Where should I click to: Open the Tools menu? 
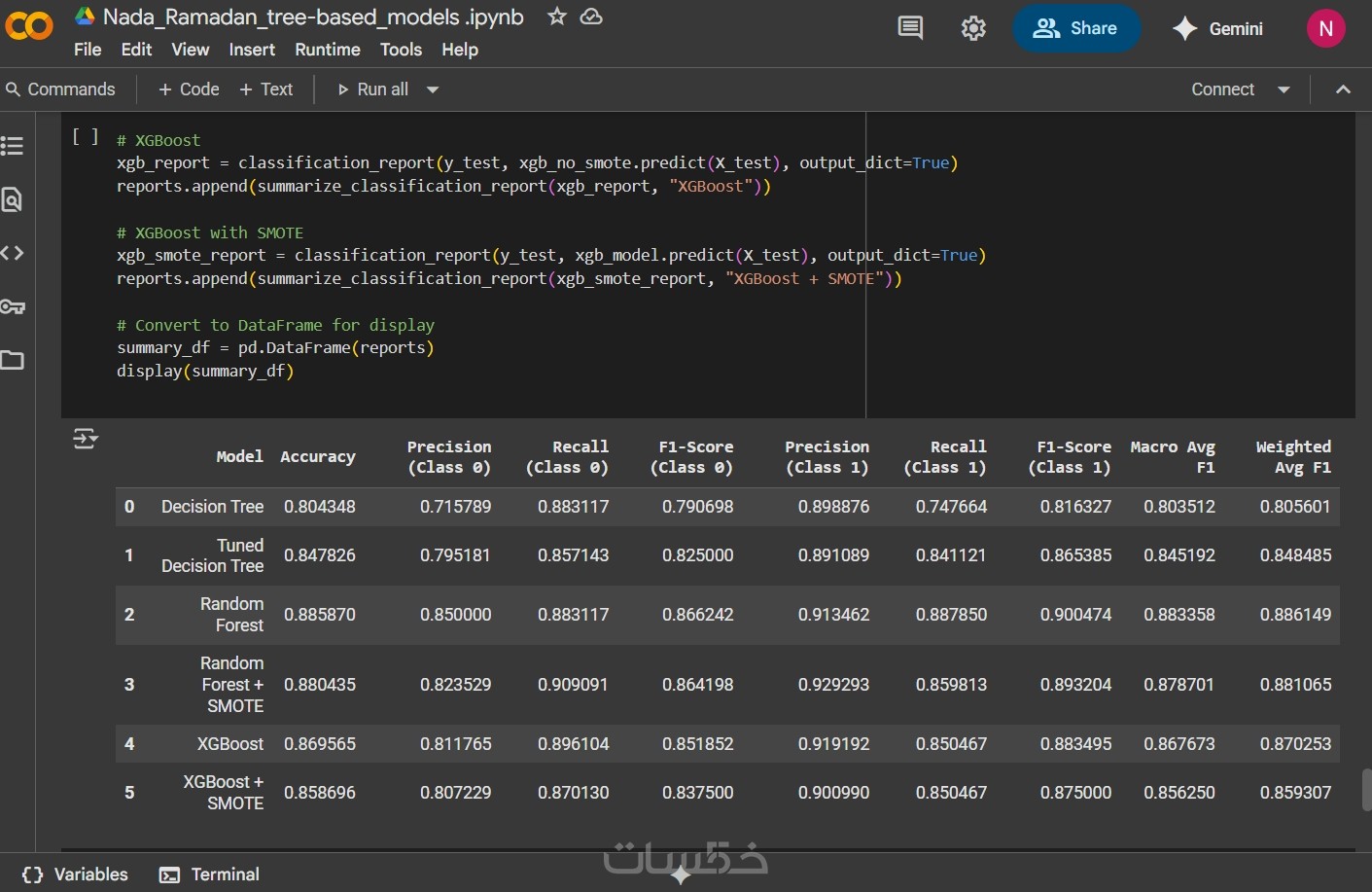pyautogui.click(x=401, y=50)
